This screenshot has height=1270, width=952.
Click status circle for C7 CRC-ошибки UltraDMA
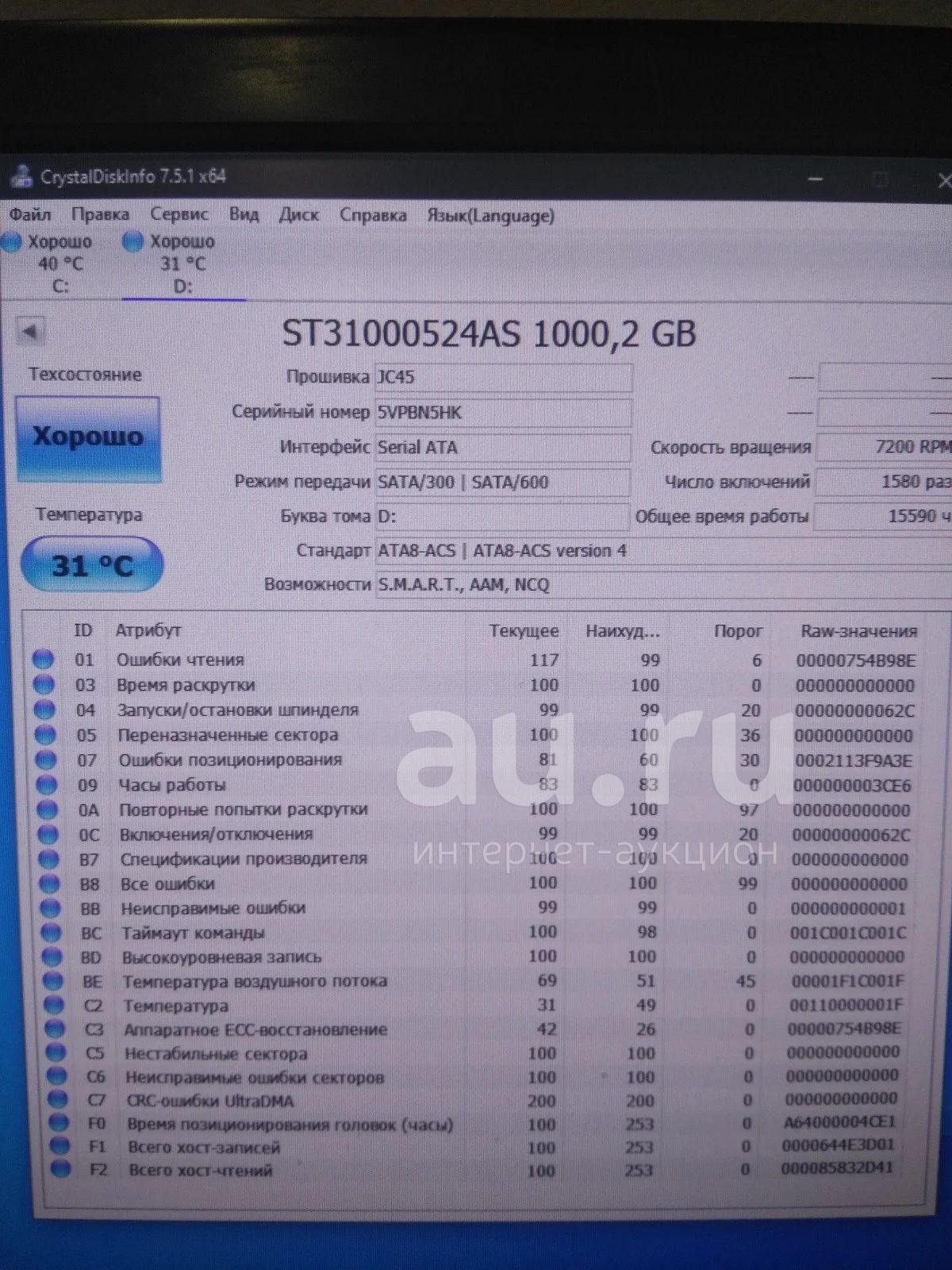tap(56, 1099)
